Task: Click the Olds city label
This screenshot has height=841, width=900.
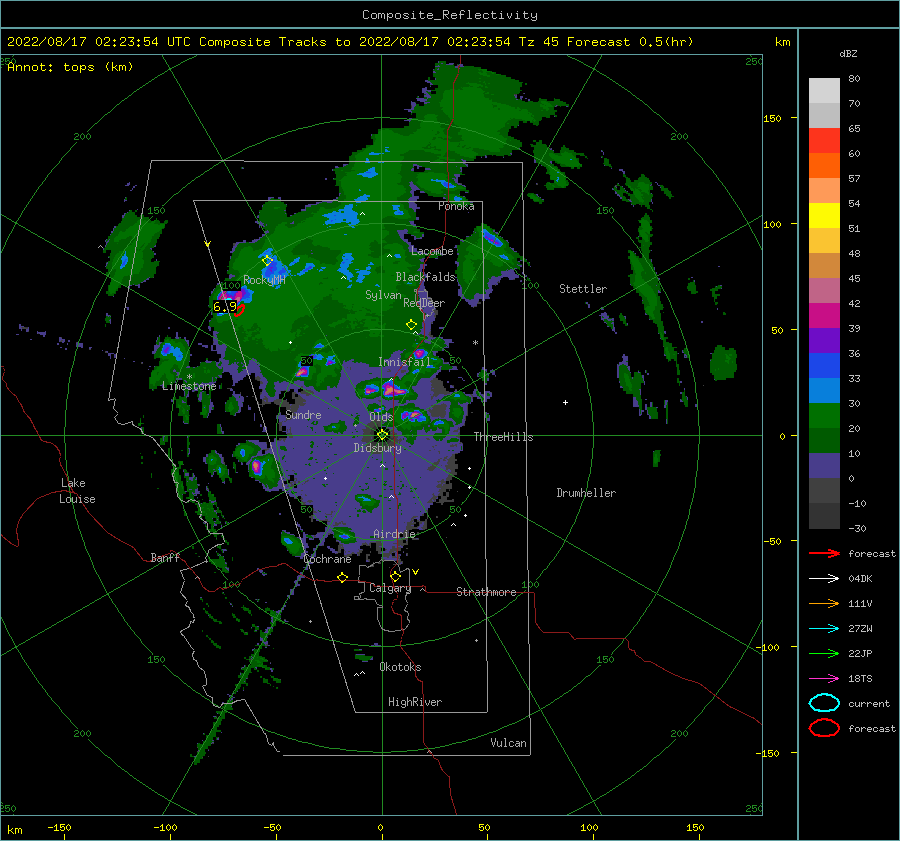Action: [x=381, y=417]
